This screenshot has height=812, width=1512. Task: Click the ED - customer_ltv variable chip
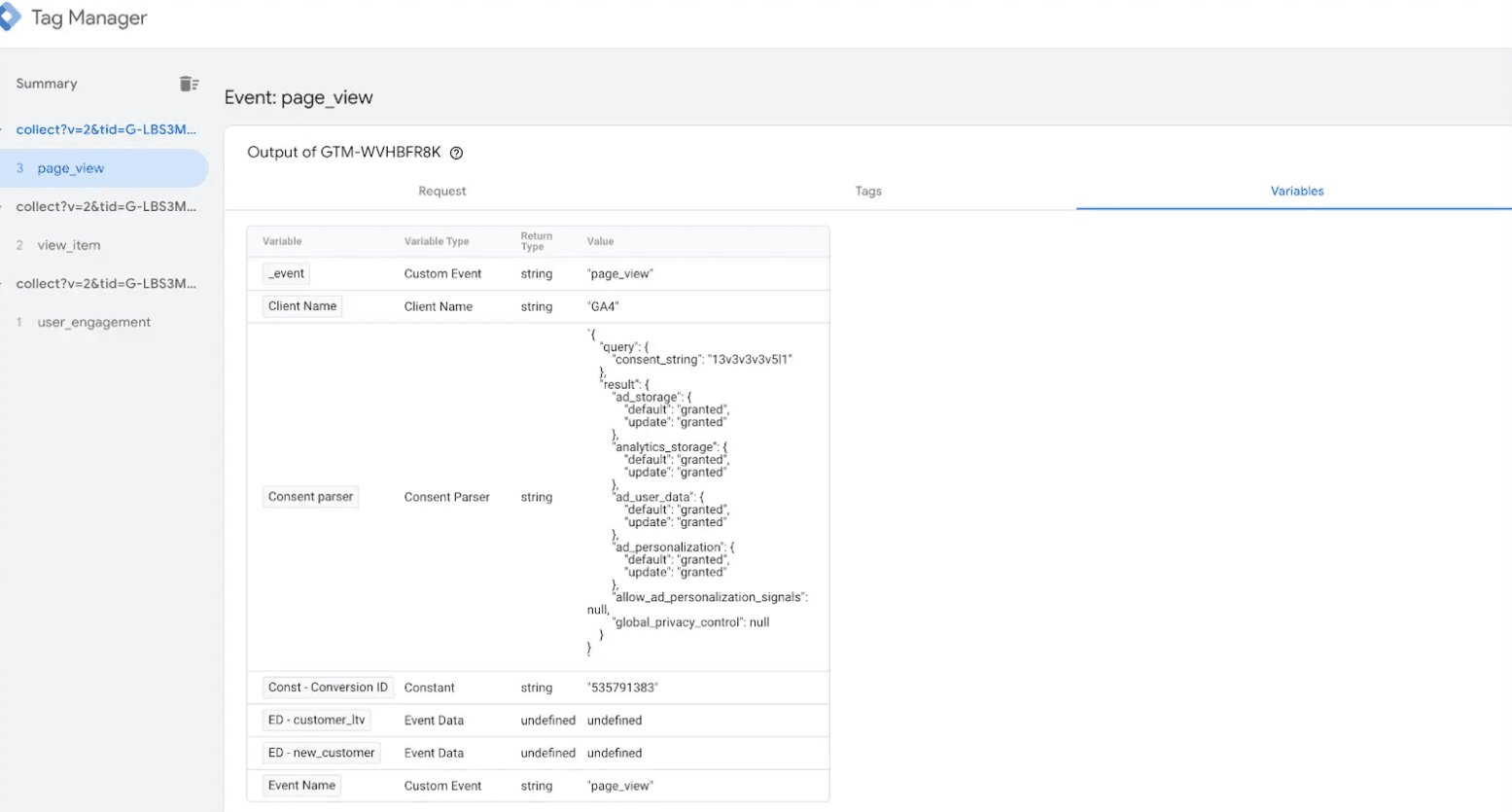[x=316, y=720]
